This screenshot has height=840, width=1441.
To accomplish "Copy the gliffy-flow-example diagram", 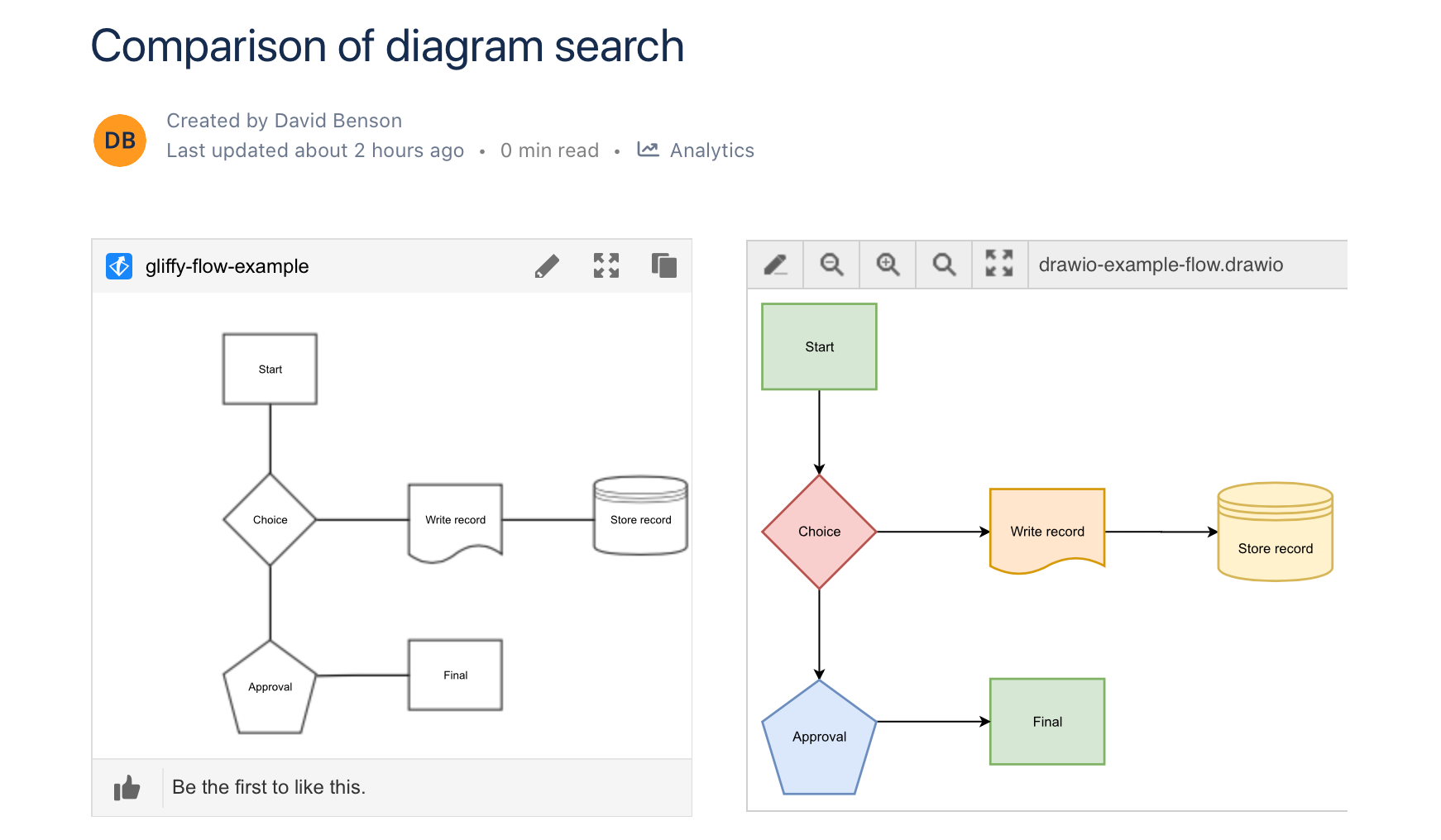I will [x=663, y=265].
